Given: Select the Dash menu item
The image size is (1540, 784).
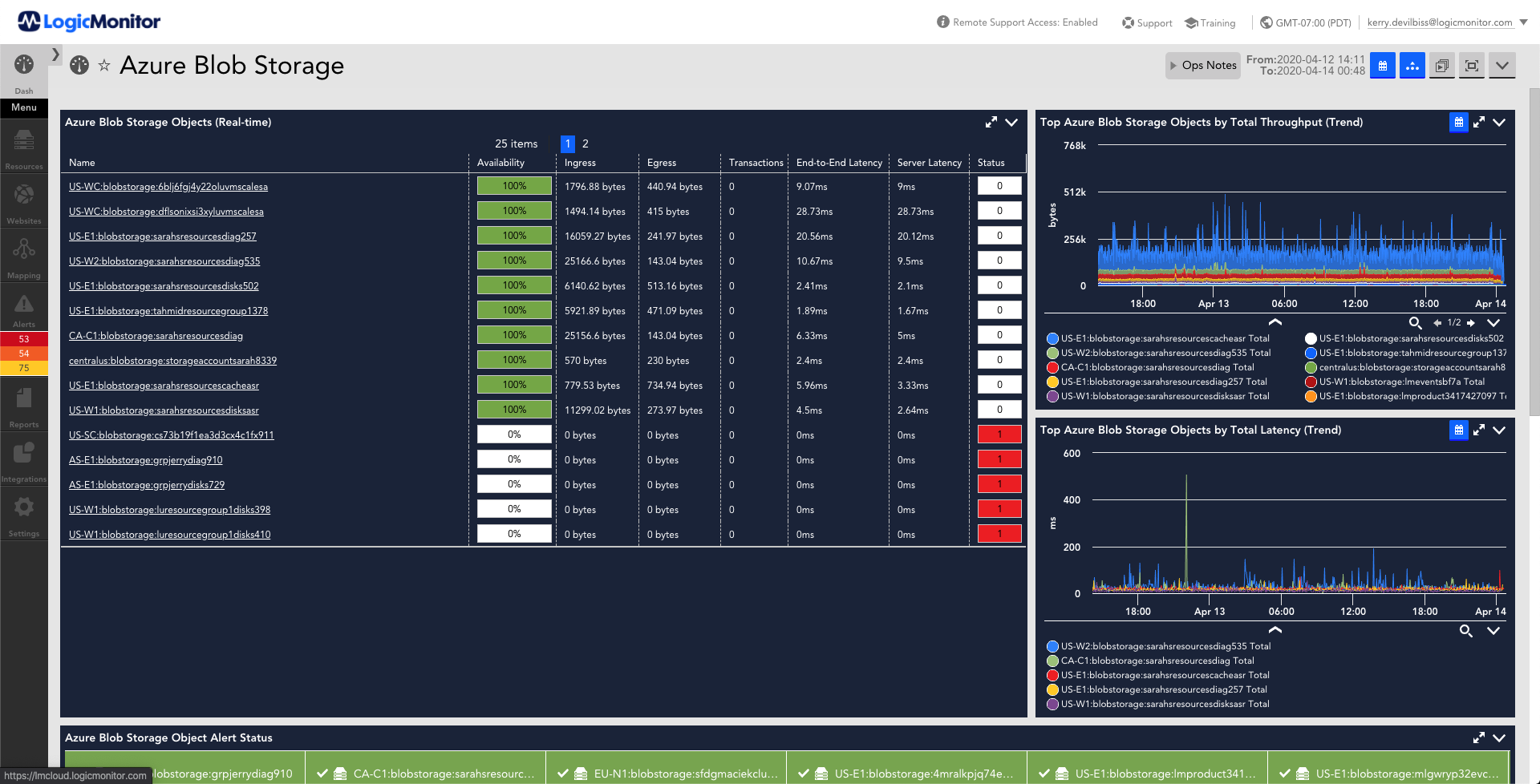Looking at the screenshot, I should pos(24,74).
